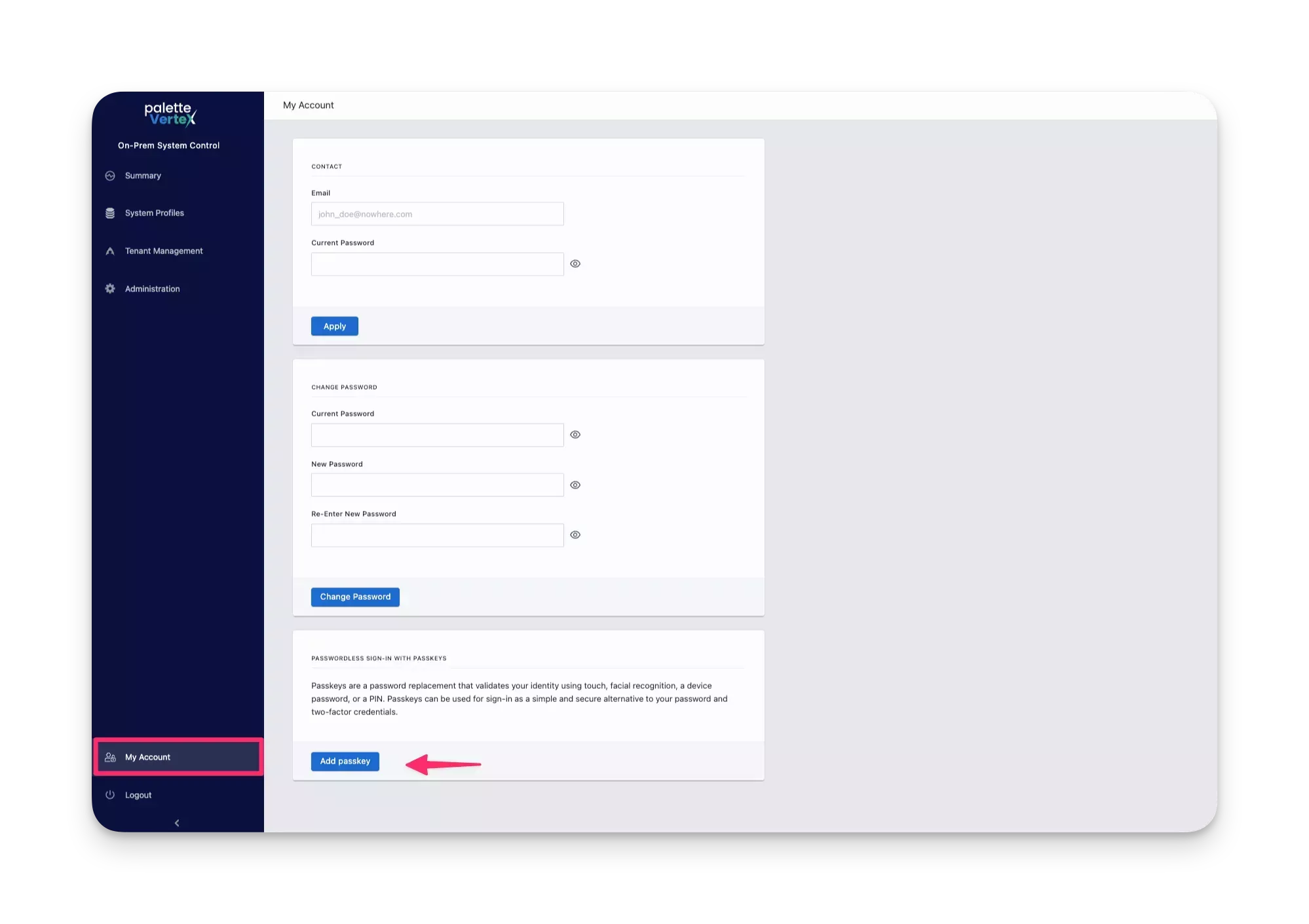This screenshot has height=924, width=1309.
Task: Click the Administration settings icon
Action: (110, 288)
